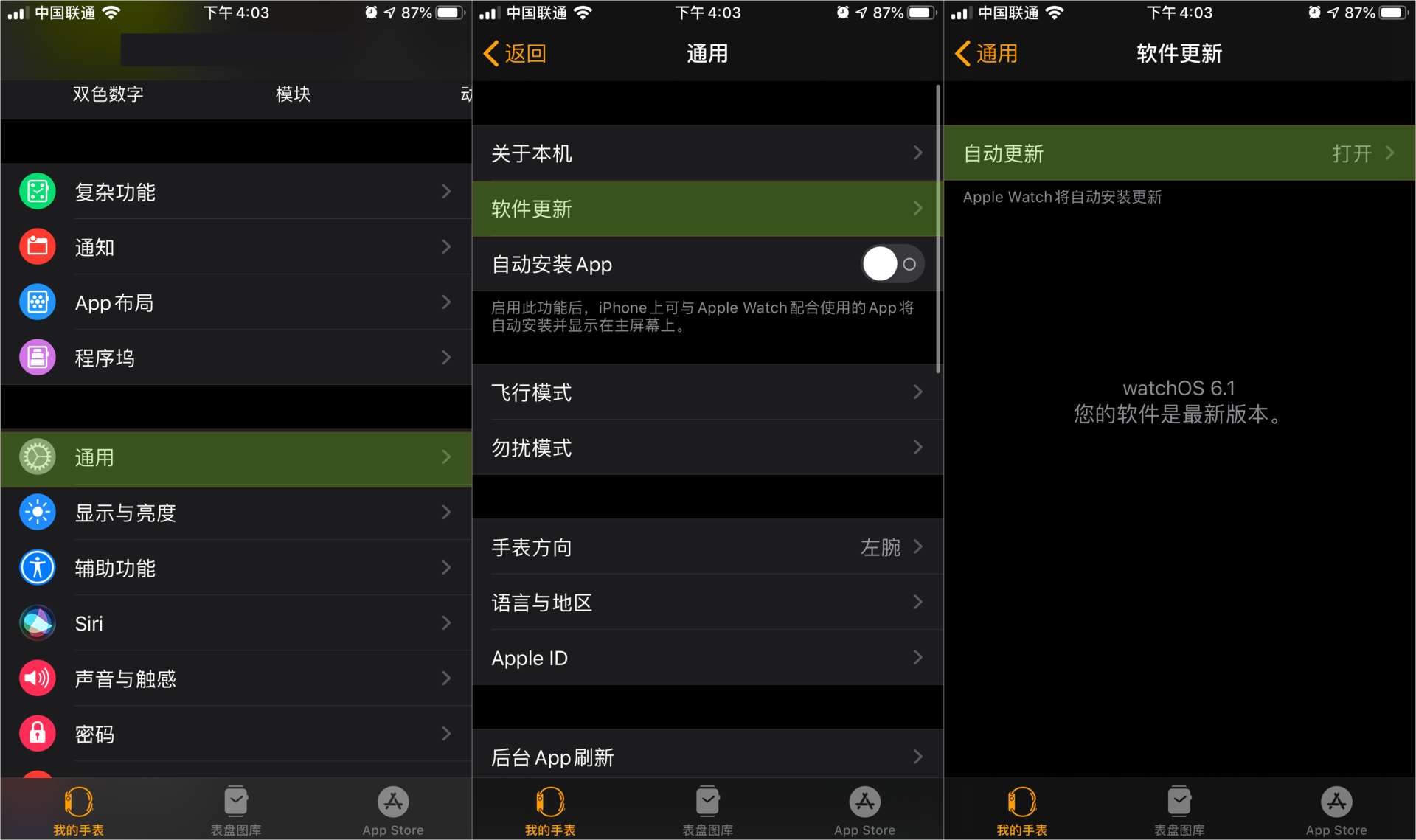
Task: Expand 软件更新 menu item
Action: point(704,208)
